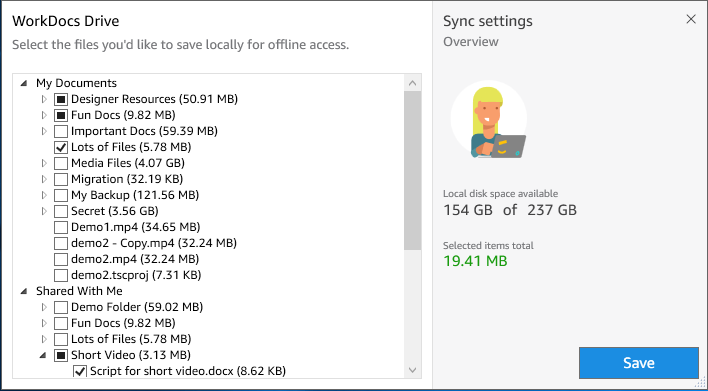This screenshot has height=391, width=708.
Task: Collapse the My Documents tree
Action: click(x=24, y=83)
